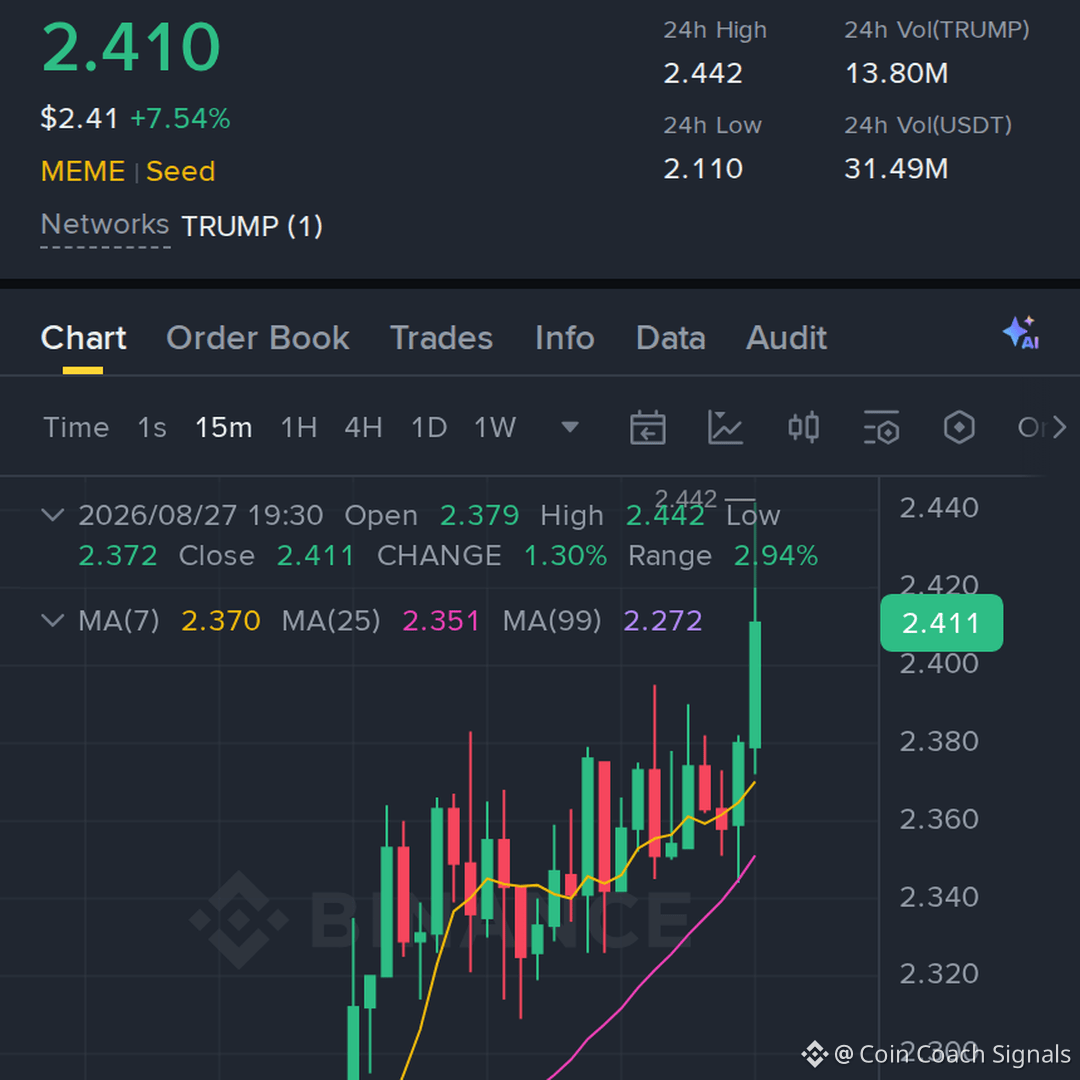
Task: Click the Range value 2.94%
Action: [776, 555]
